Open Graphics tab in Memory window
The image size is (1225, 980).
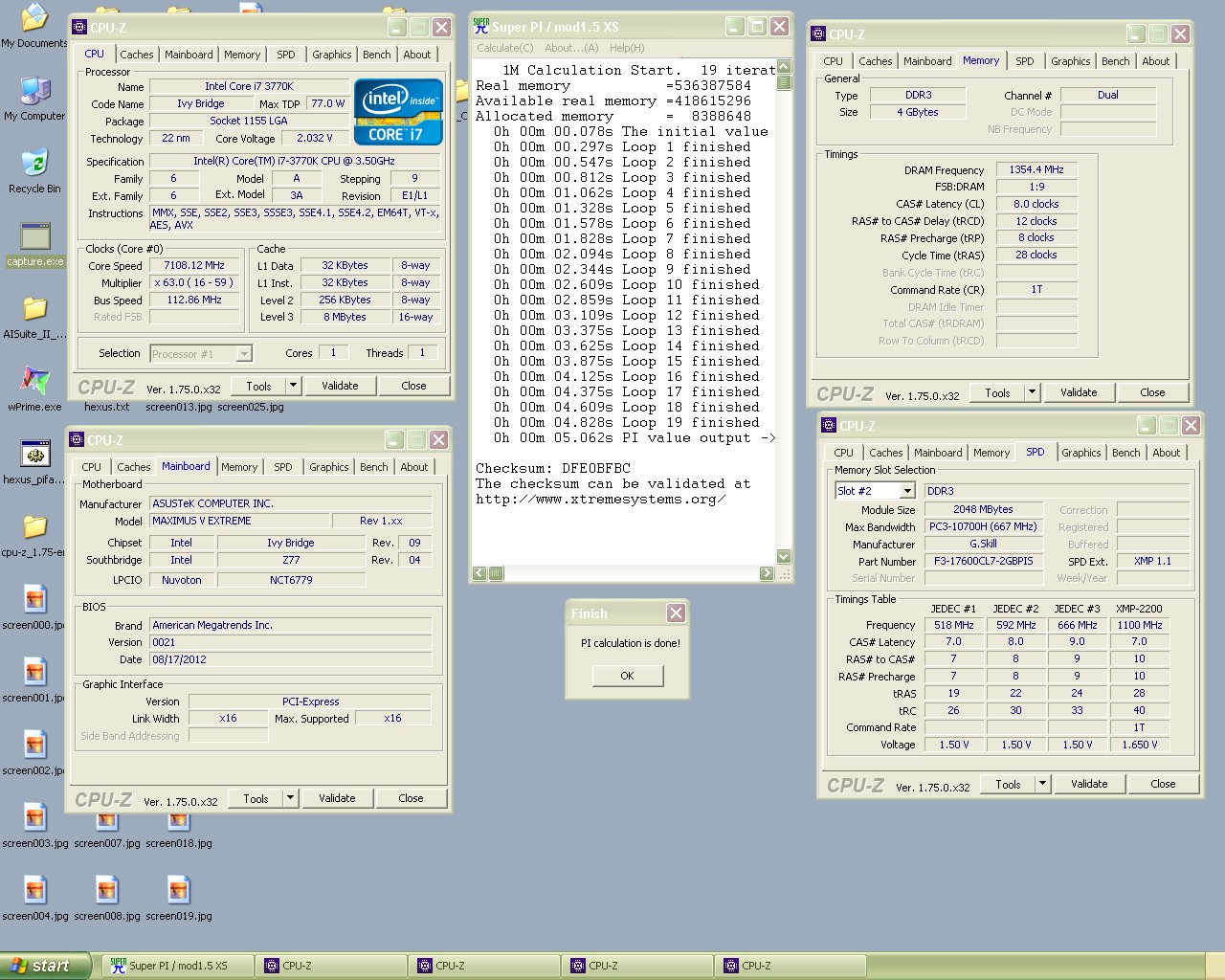tap(1070, 61)
